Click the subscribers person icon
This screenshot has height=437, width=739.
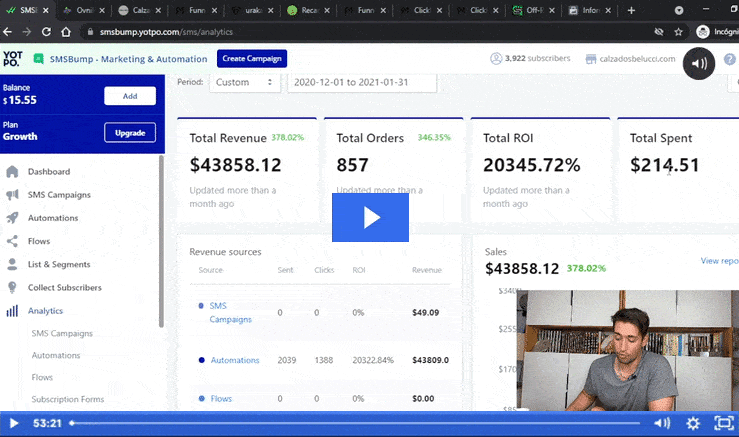click(x=496, y=58)
